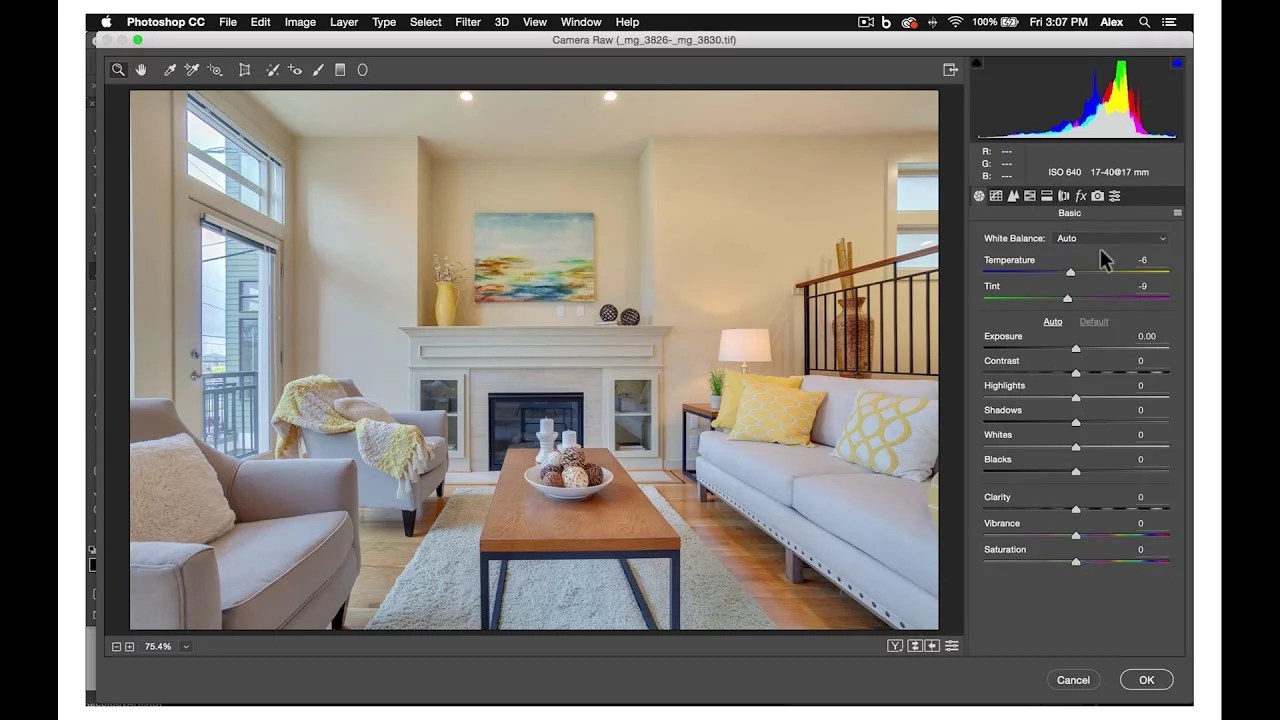Screen dimensions: 1280x720
Task: Click the OK button
Action: (x=1146, y=679)
